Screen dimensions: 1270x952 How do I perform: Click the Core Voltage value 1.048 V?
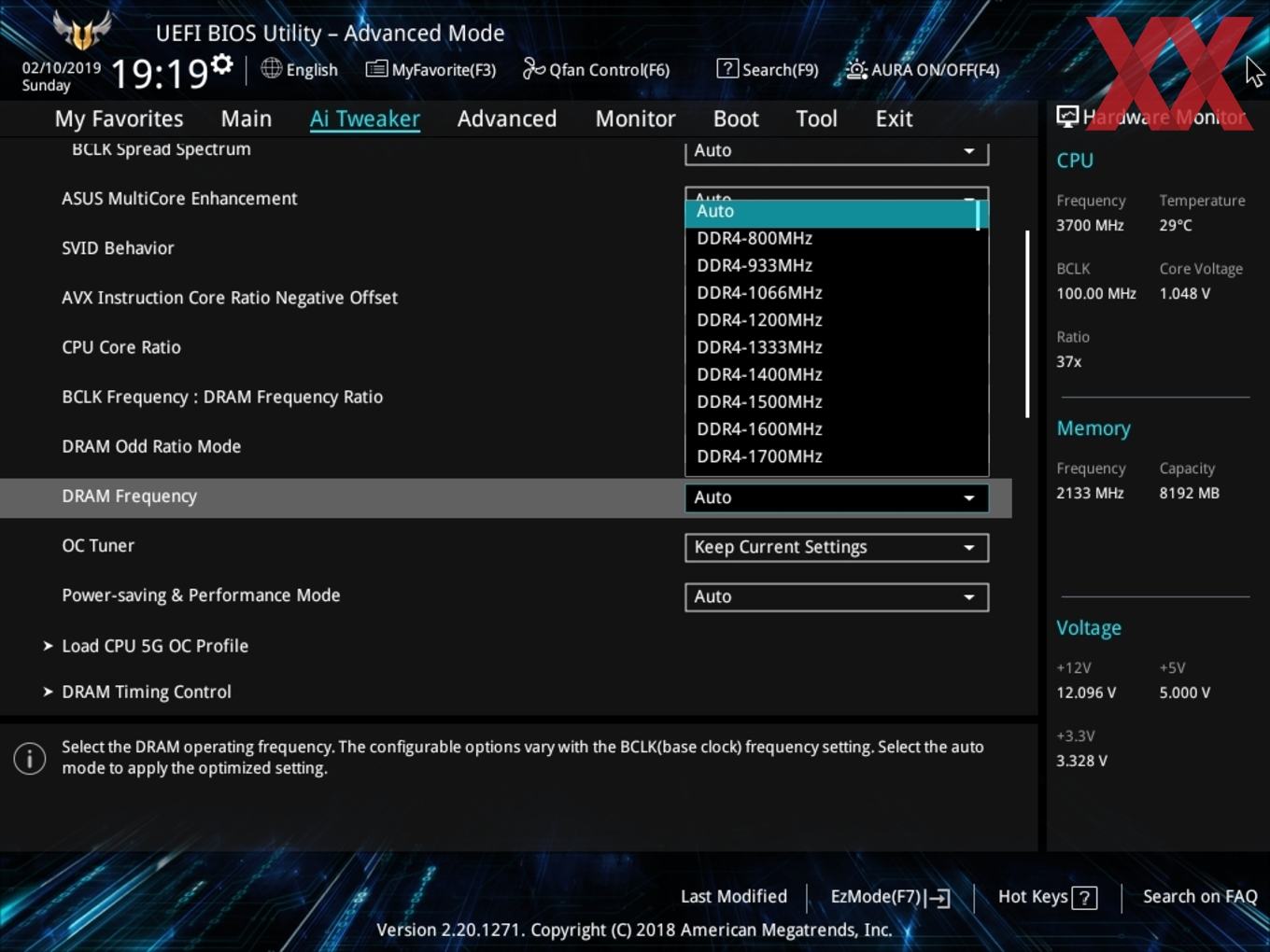pos(1185,293)
